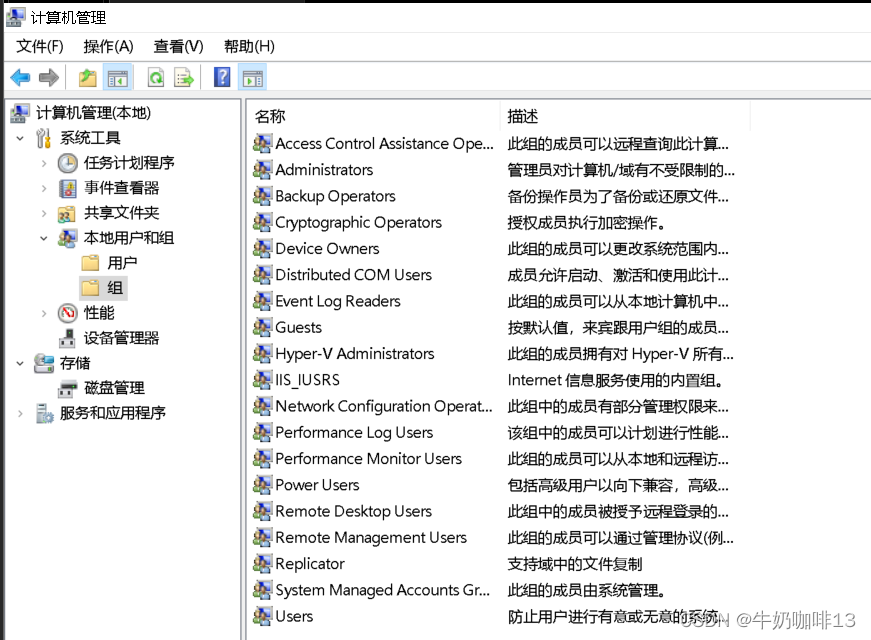Expand the 服务和应用程序 node
871x640 pixels.
click(20, 413)
